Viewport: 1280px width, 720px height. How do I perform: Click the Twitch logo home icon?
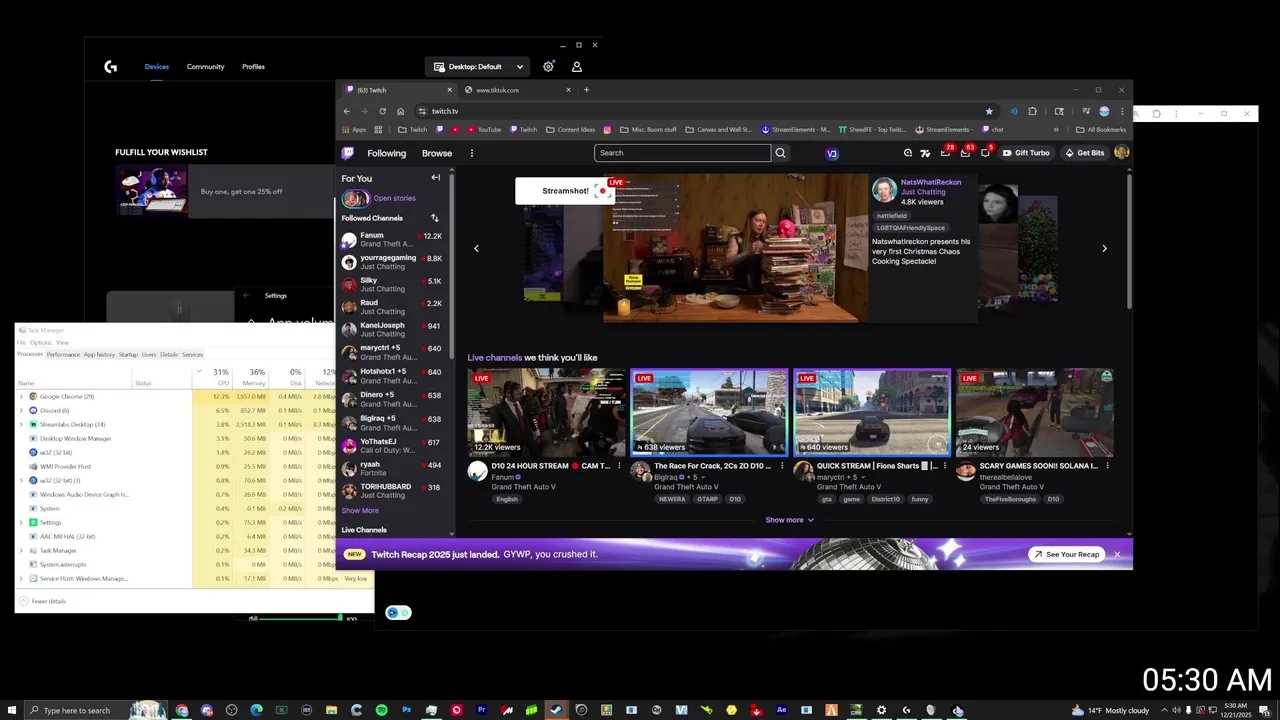coord(347,153)
